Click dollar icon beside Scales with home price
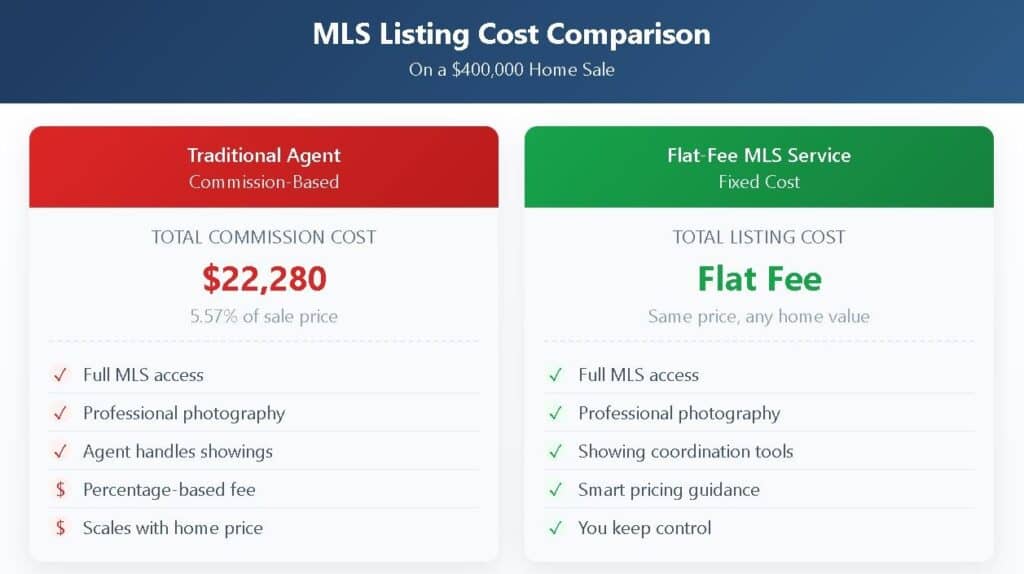The width and height of the screenshot is (1024, 574). tap(60, 528)
